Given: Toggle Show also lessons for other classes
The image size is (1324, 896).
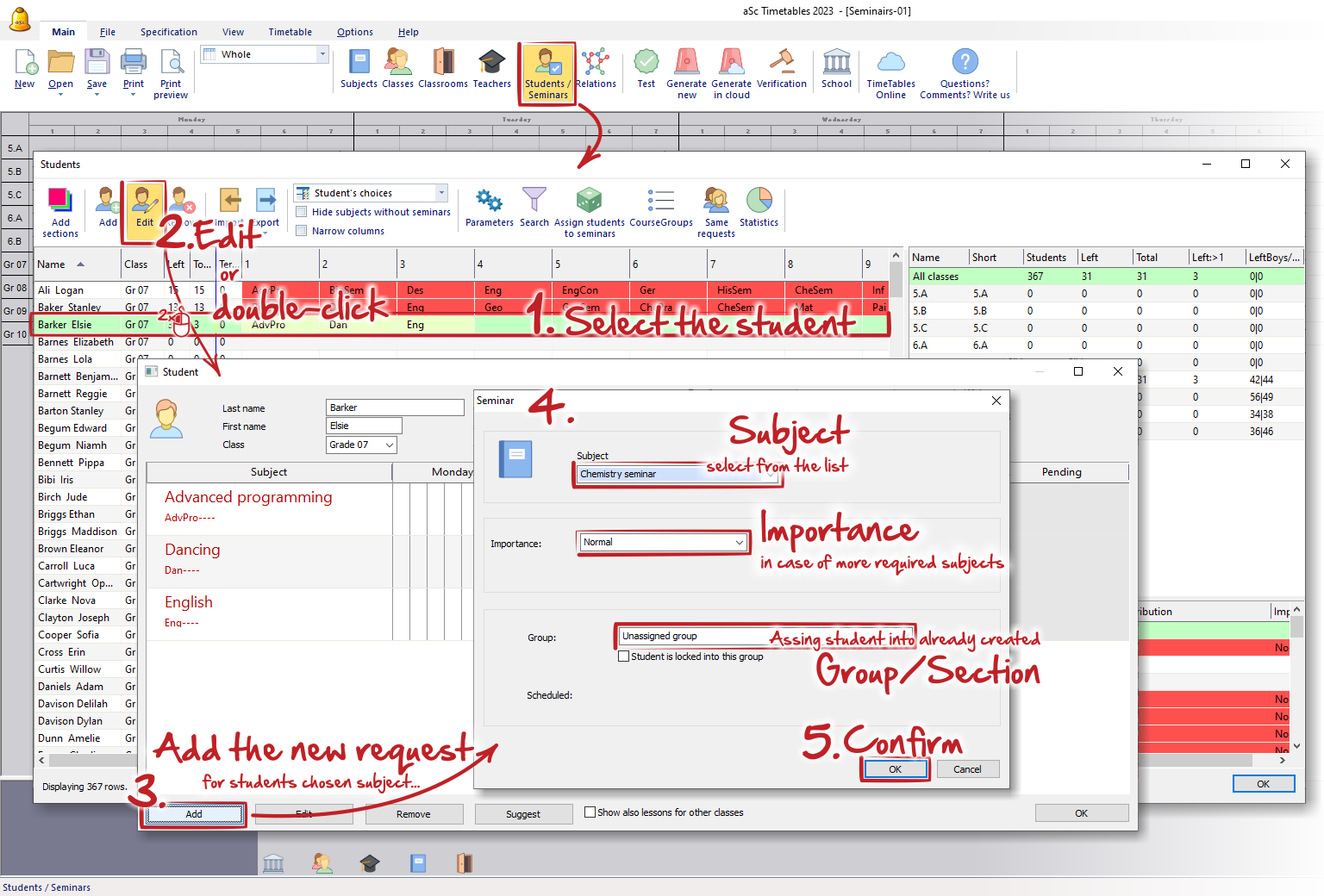Looking at the screenshot, I should pyautogui.click(x=590, y=812).
